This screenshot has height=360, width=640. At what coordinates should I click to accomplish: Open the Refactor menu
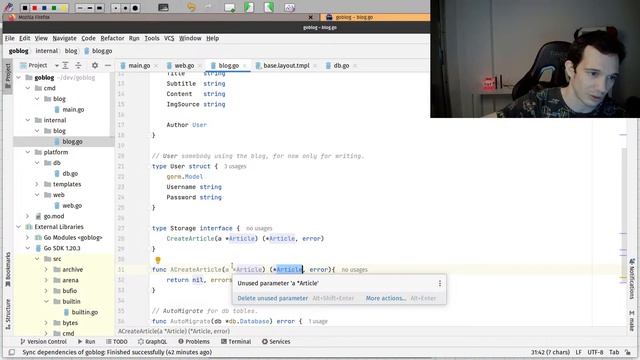point(112,38)
